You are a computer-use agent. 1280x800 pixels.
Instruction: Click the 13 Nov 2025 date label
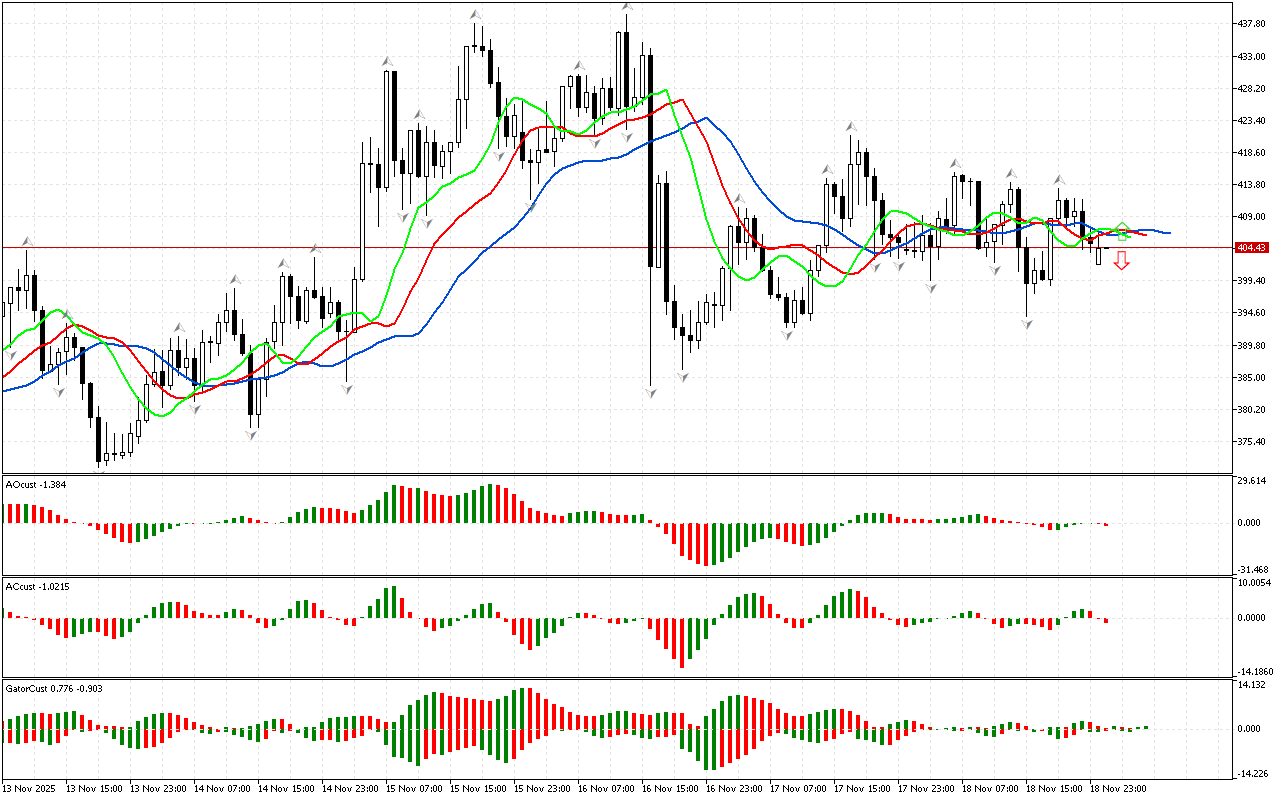coord(32,789)
